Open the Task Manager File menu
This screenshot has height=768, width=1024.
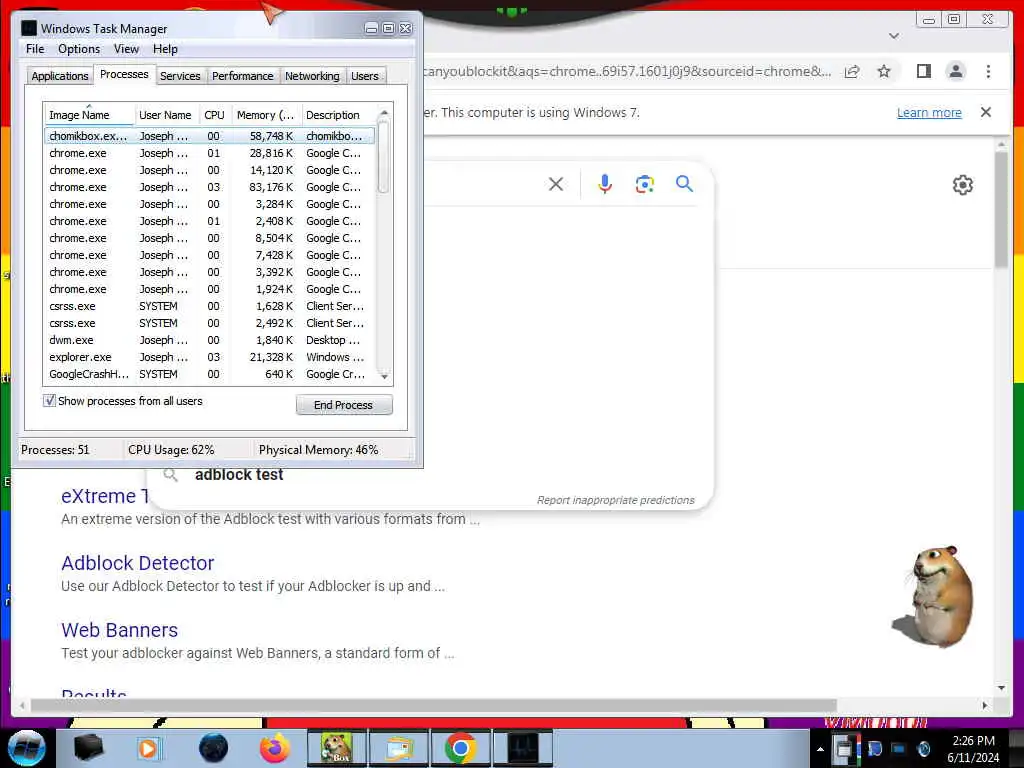pos(35,49)
